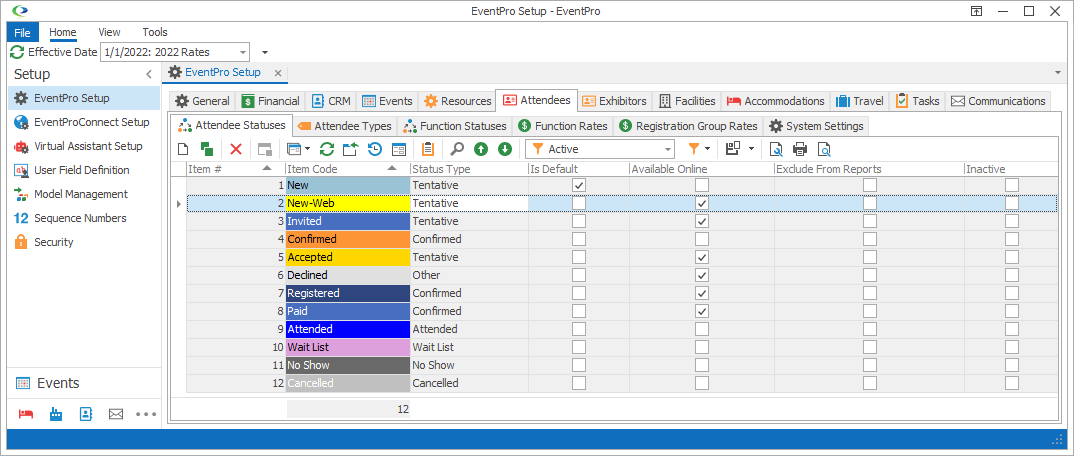Click the grayed edit window toolbar icon
Viewport: 1074px width, 456px height.
[264, 149]
